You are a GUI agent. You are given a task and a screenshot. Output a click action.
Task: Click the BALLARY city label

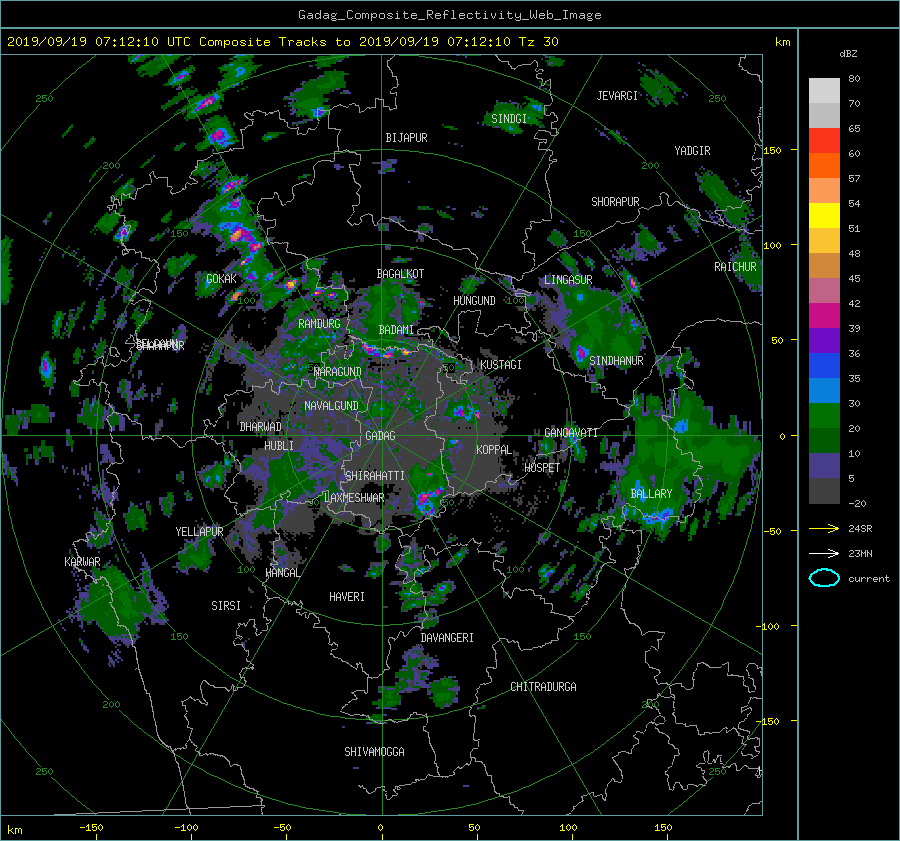[651, 494]
